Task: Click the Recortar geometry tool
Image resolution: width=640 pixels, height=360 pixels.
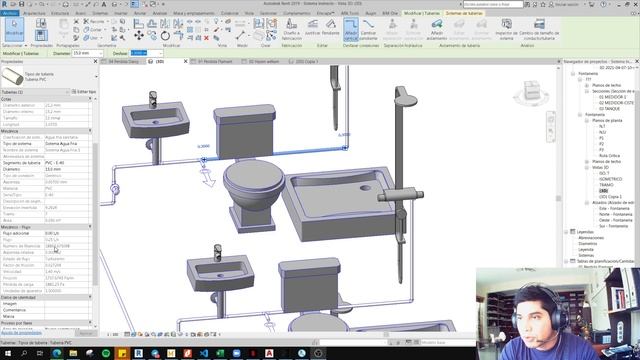Action: coord(94,21)
